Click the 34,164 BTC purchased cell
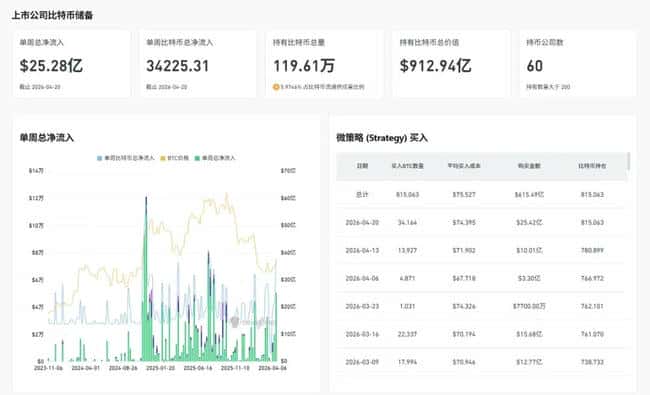Viewport: 650px width, 395px height. (407, 223)
